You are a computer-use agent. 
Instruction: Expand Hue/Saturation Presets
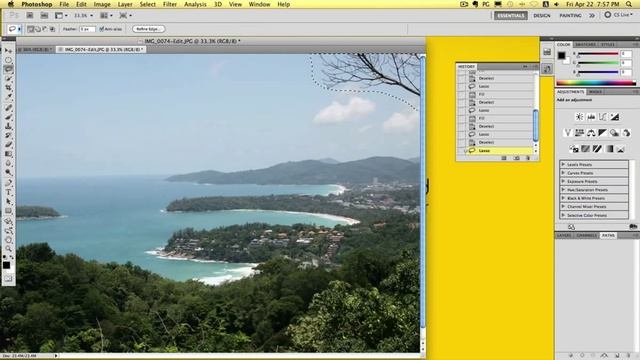pyautogui.click(x=563, y=190)
